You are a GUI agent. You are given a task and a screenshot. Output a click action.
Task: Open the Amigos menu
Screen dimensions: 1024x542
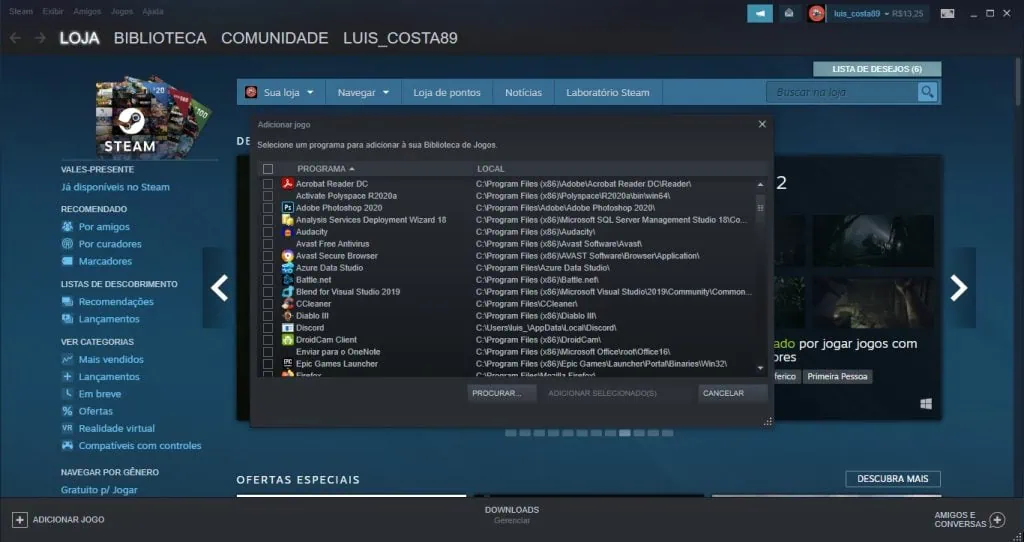pos(87,11)
